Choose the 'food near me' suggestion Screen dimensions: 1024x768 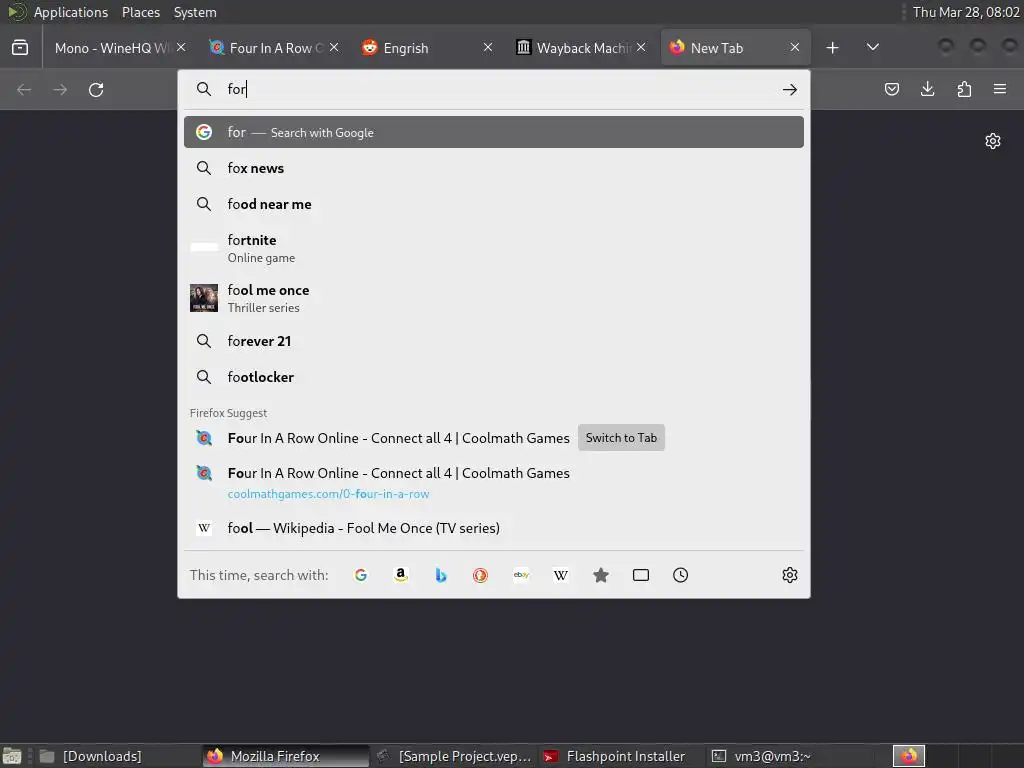pyautogui.click(x=494, y=204)
